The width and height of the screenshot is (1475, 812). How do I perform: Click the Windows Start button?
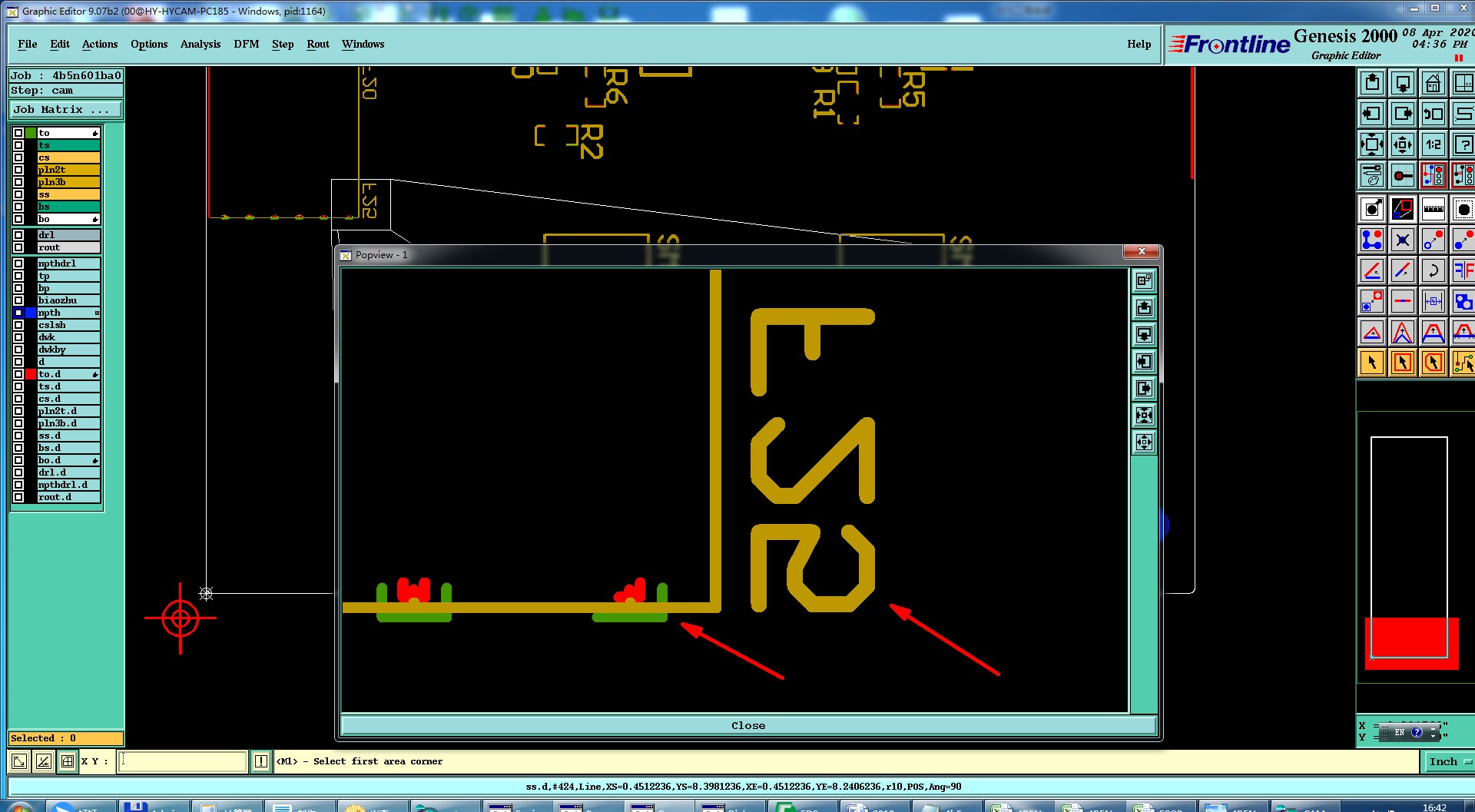click(19, 807)
